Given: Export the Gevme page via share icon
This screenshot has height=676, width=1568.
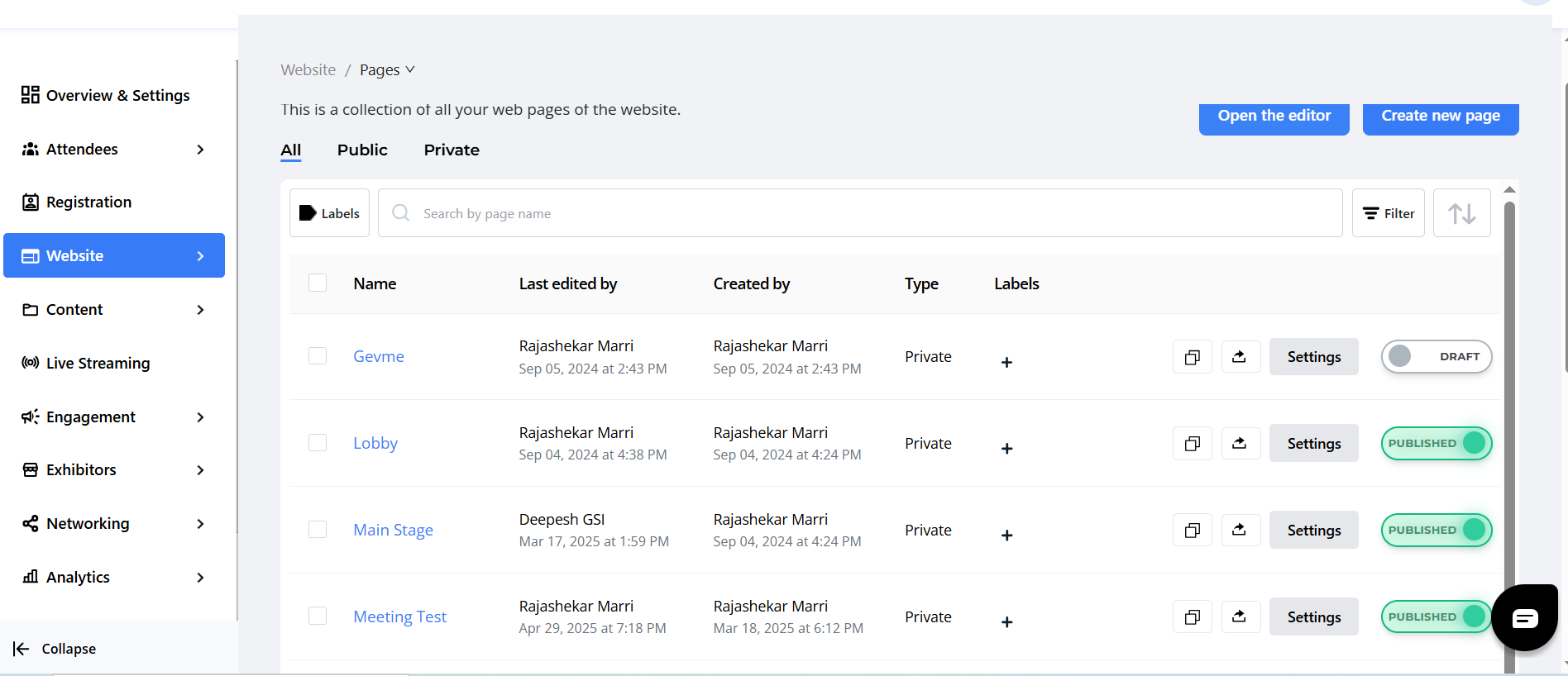Looking at the screenshot, I should point(1241,357).
